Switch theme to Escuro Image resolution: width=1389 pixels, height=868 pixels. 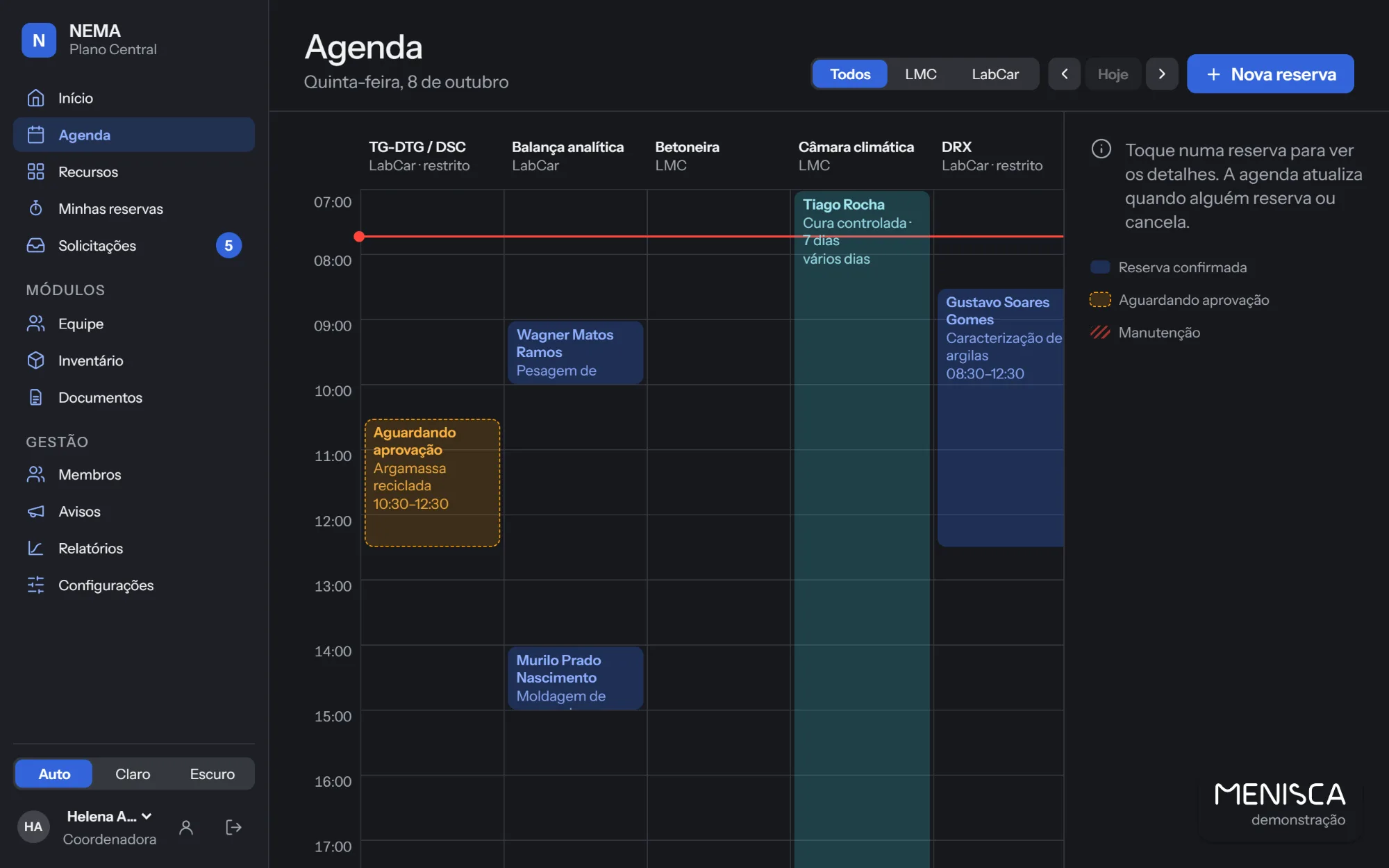(212, 774)
